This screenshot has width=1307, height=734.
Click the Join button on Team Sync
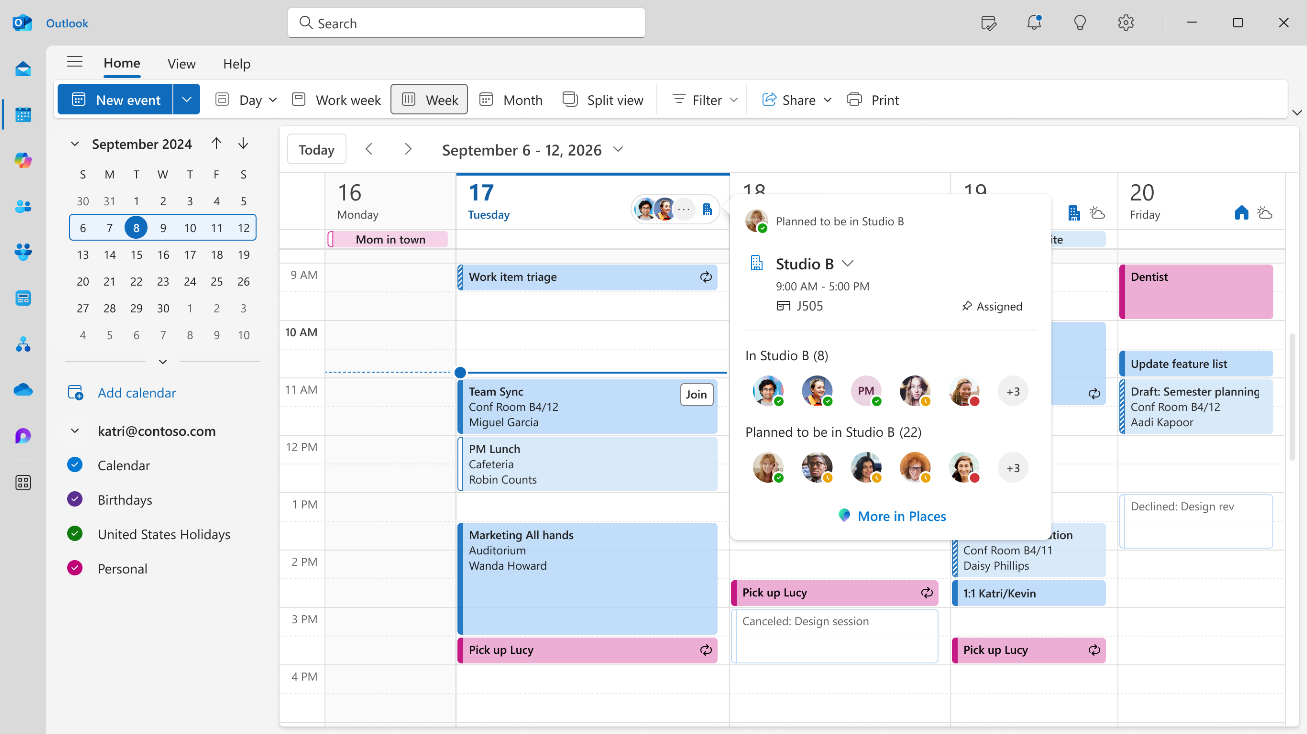(697, 395)
